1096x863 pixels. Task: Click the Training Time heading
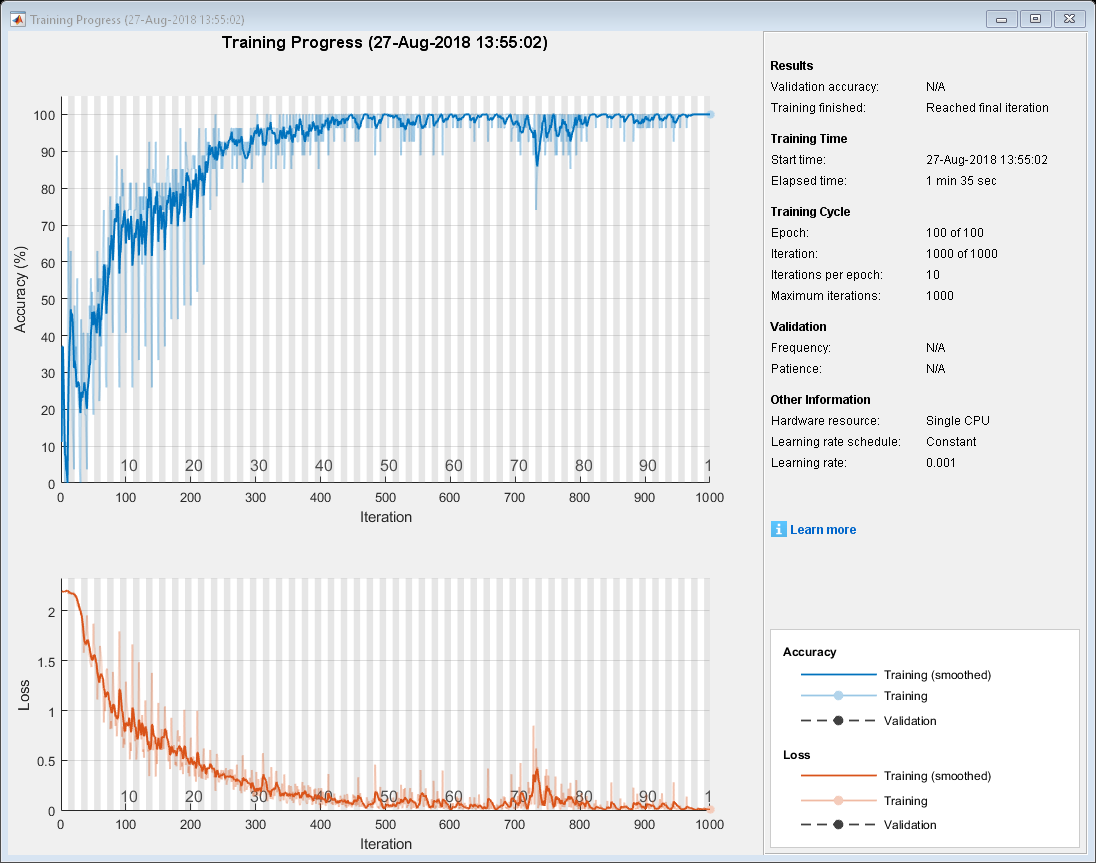(x=809, y=138)
